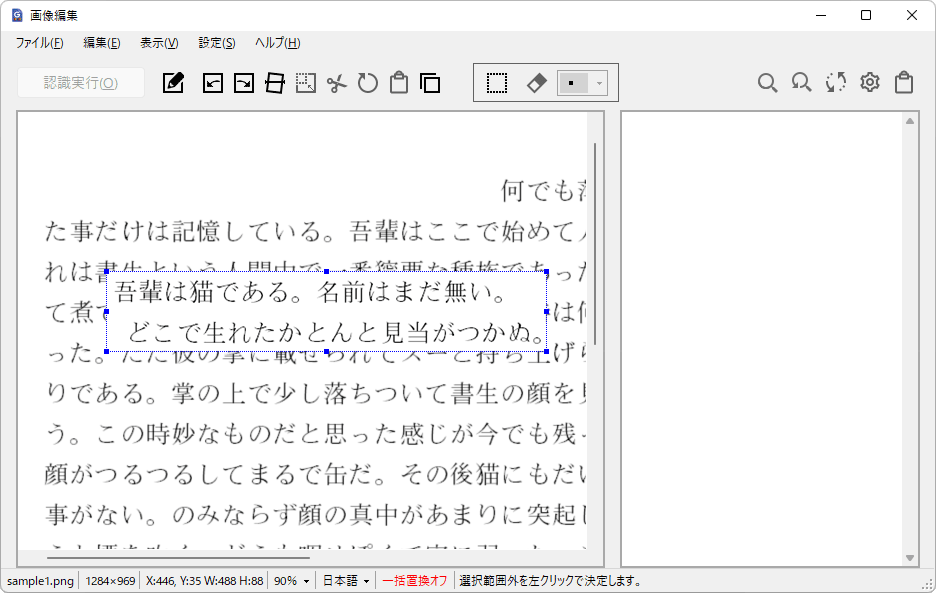This screenshot has width=936, height=593.
Task: Click the redo arrow box icon
Action: coord(244,82)
